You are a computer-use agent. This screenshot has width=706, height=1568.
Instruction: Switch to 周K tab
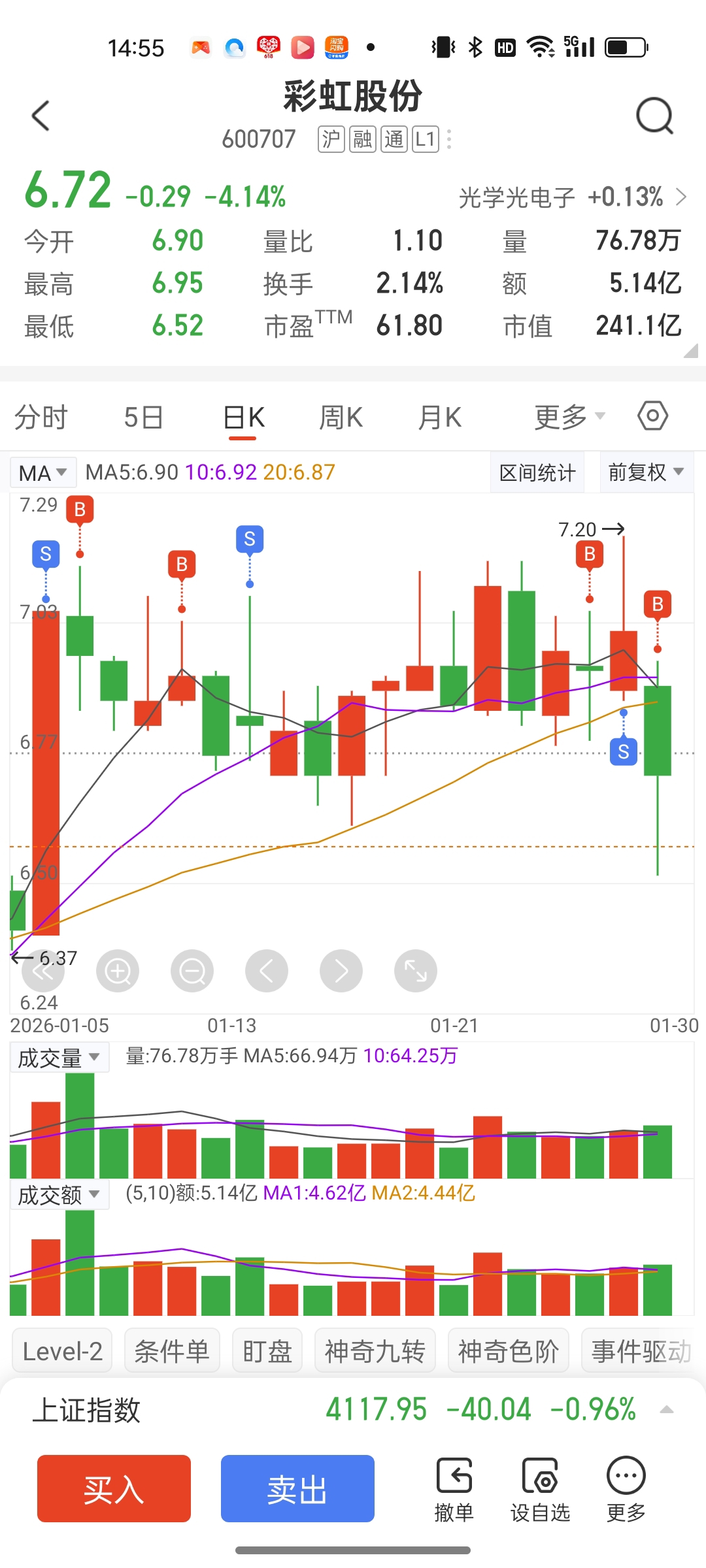click(x=341, y=417)
